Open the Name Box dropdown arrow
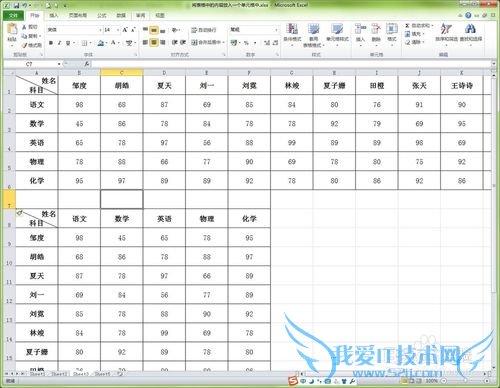This screenshot has height=388, width=500. [59, 64]
